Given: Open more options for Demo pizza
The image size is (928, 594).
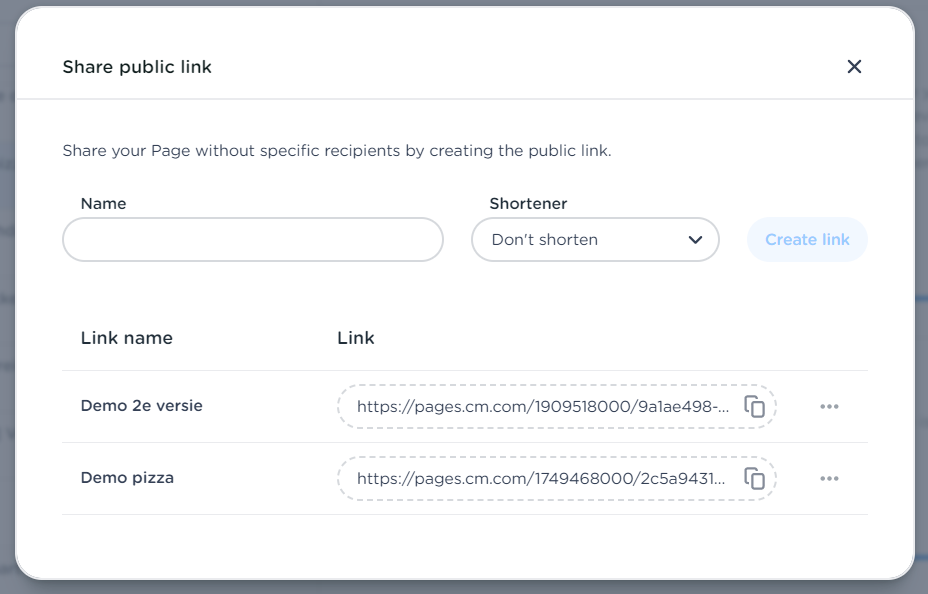Looking at the screenshot, I should click(x=829, y=479).
